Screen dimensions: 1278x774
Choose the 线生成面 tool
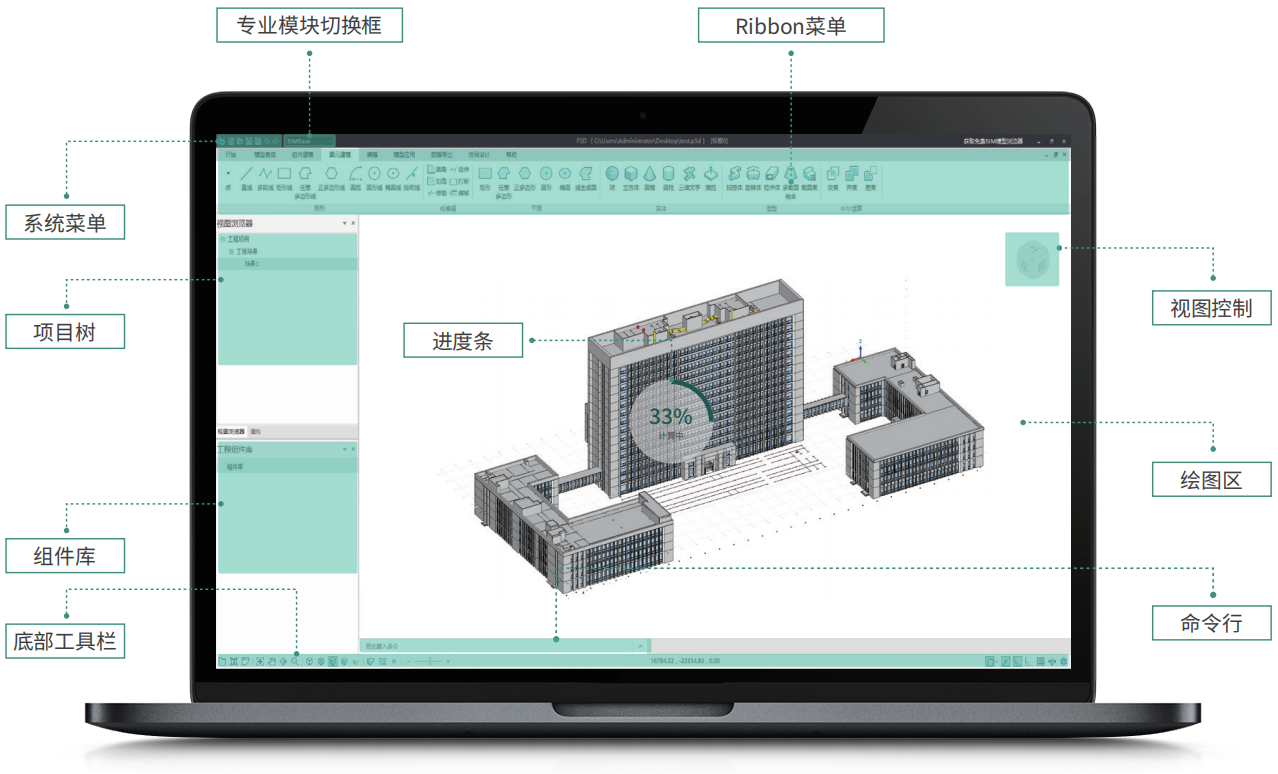[x=586, y=178]
